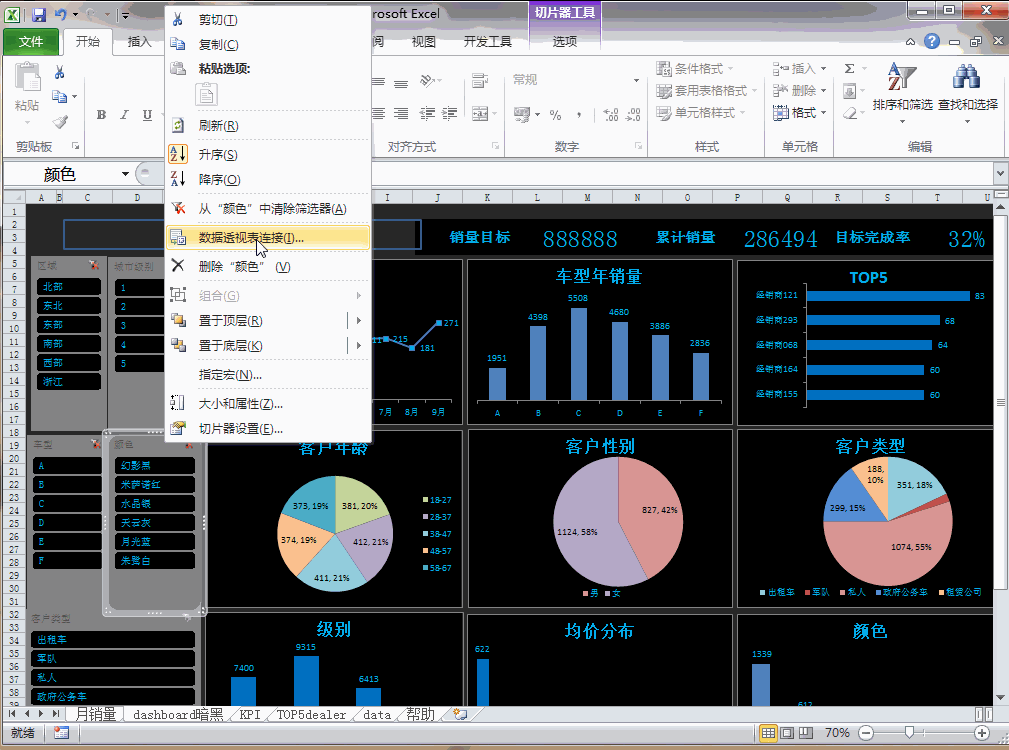Screen dimensions: 1009x750
Task: Open the 文件 tab
Action: pos(30,42)
